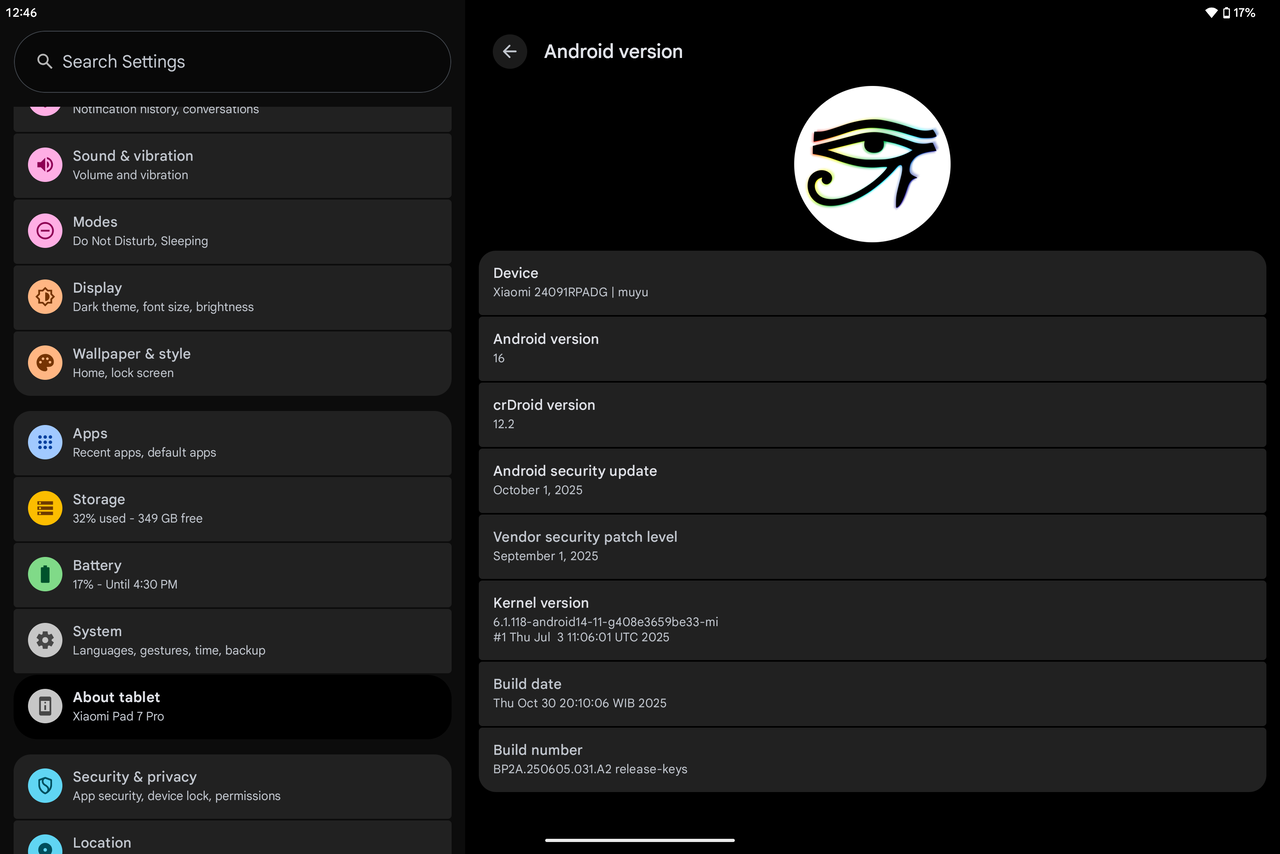Tap the Build number entry
Screen dimensions: 1280x854
872,759
